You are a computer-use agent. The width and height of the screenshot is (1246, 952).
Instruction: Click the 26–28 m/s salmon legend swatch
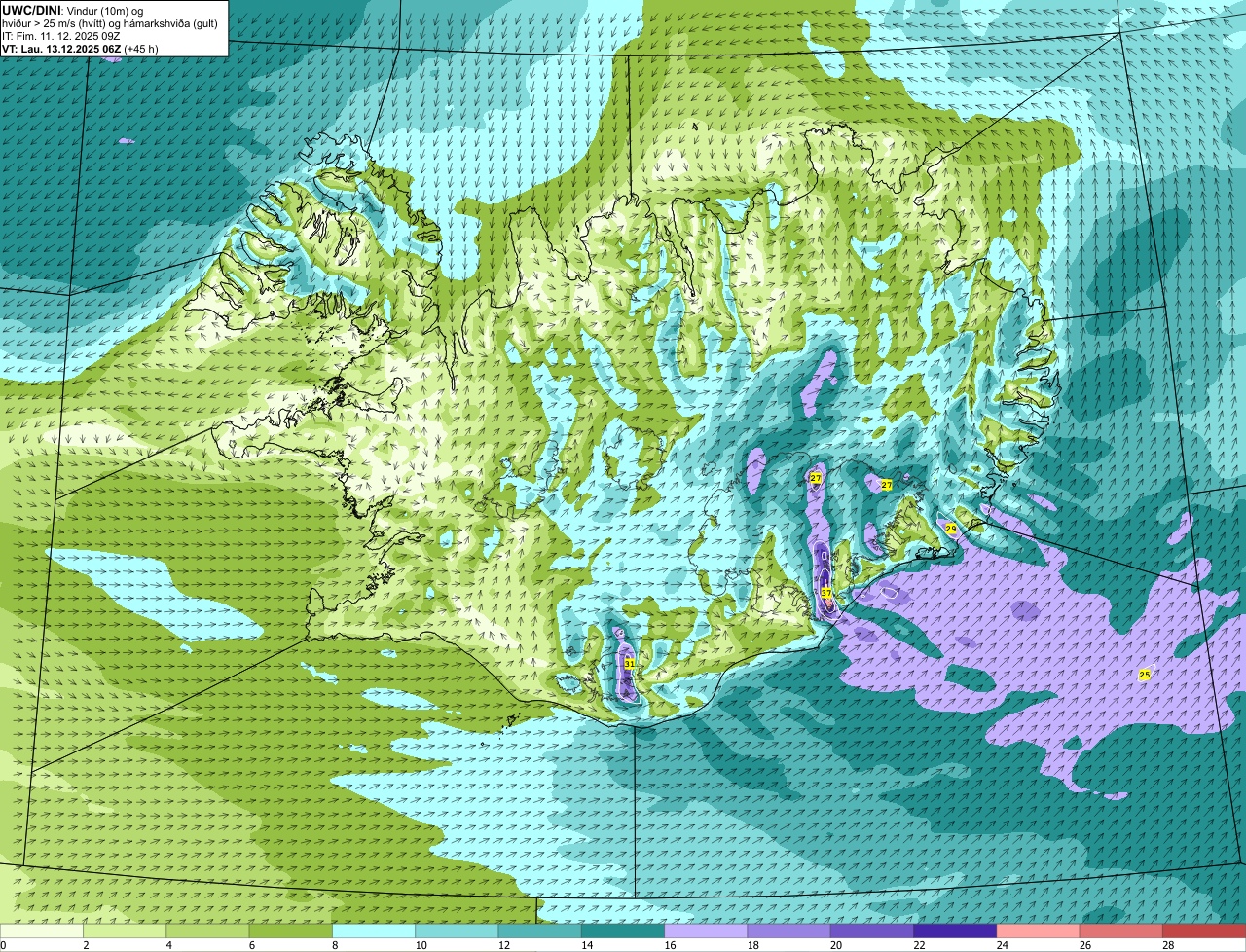(1121, 931)
